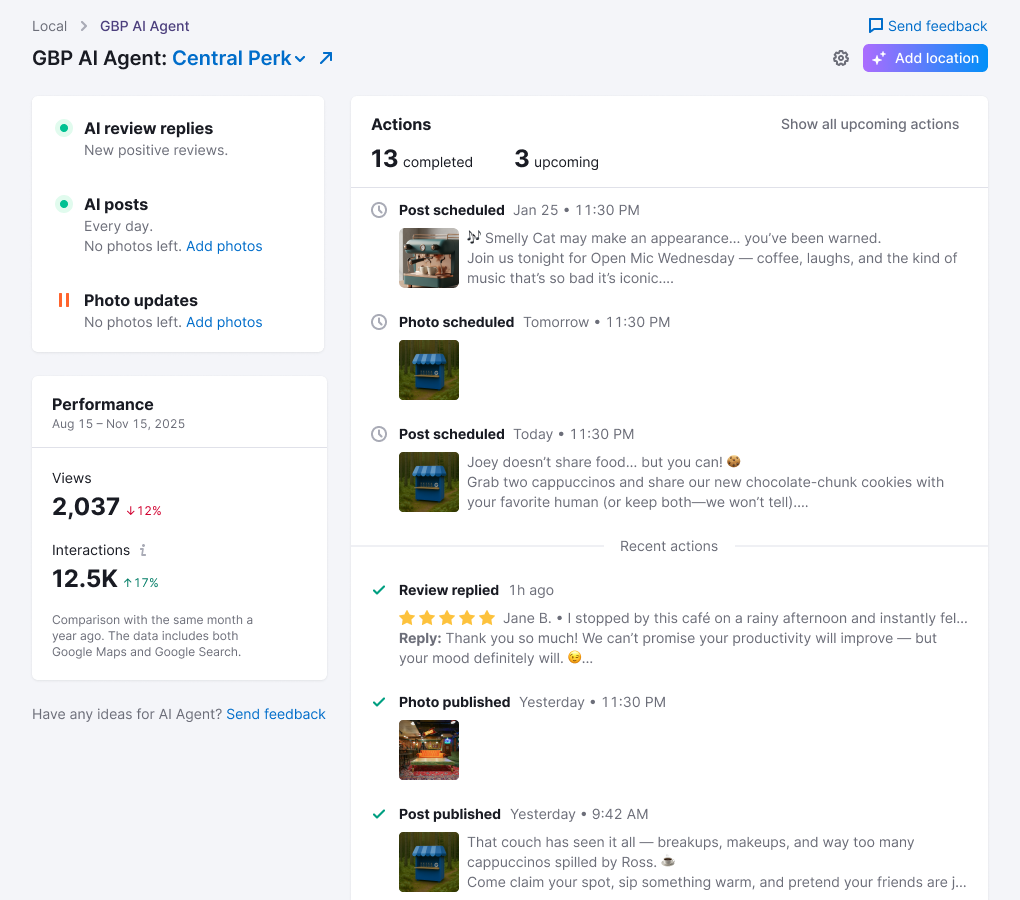Click the Add location button
The image size is (1020, 900).
[x=925, y=58]
